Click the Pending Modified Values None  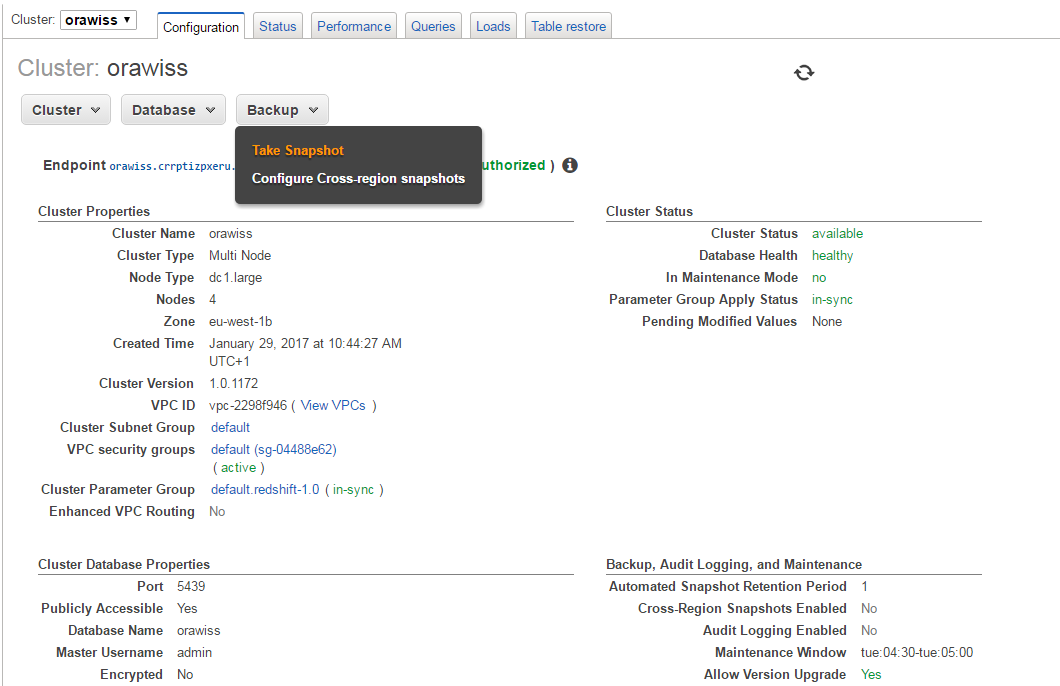coord(827,322)
